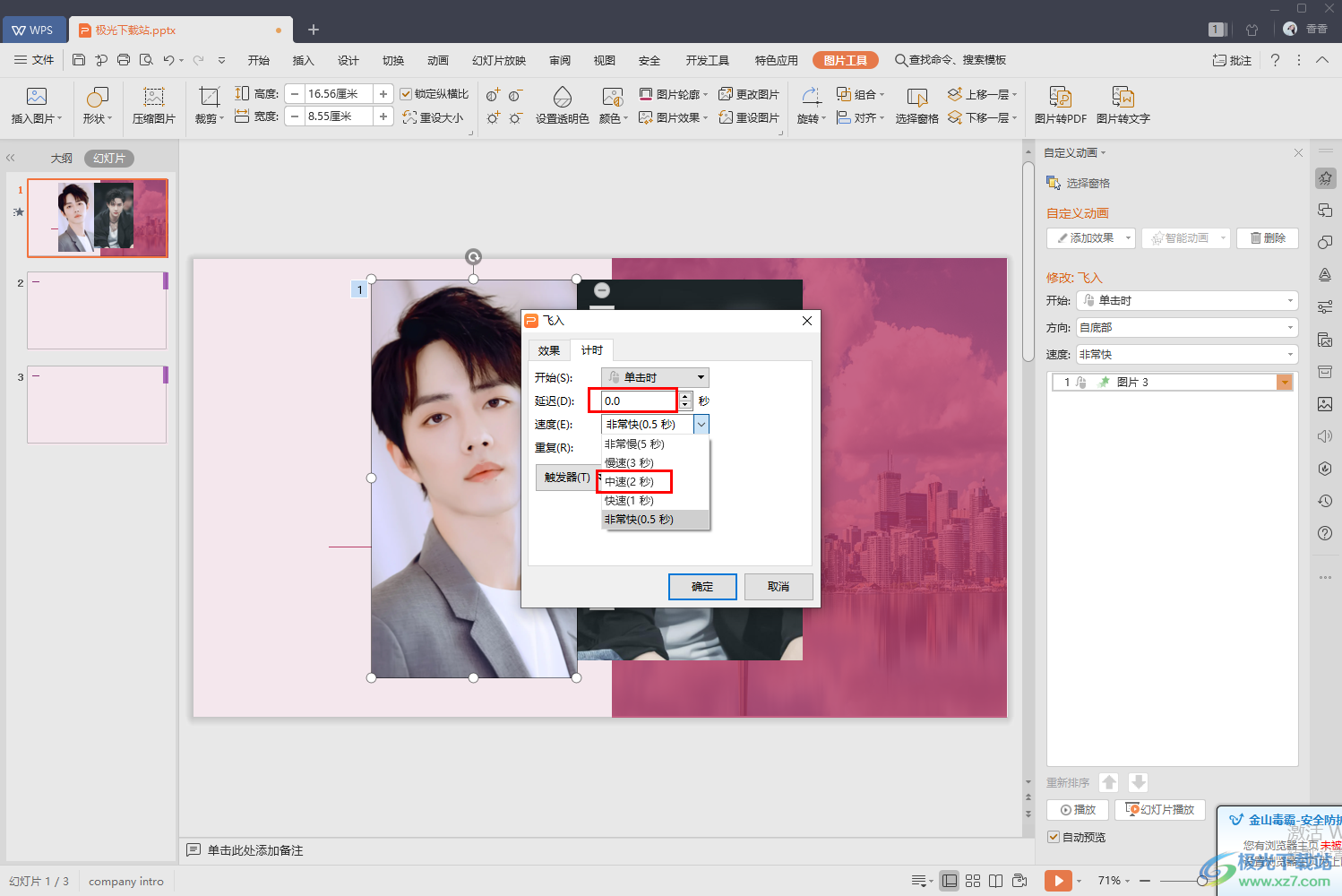This screenshot has width=1342, height=896.
Task: Click the Undo arrow icon
Action: [168, 60]
